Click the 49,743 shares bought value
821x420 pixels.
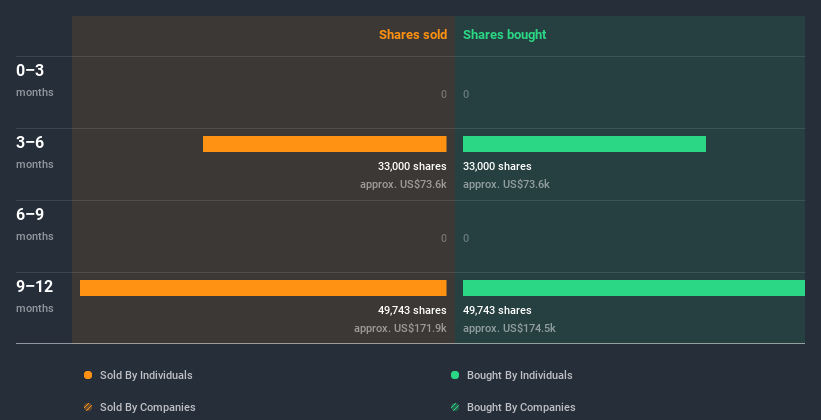point(497,311)
